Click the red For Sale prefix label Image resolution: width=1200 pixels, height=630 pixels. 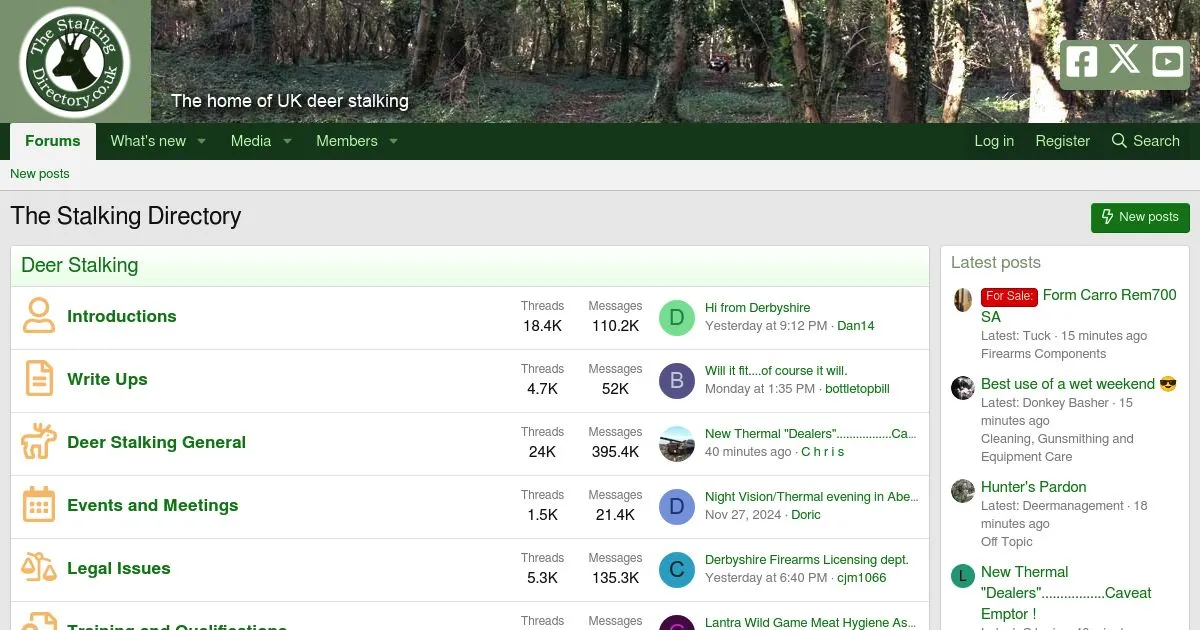(1009, 296)
